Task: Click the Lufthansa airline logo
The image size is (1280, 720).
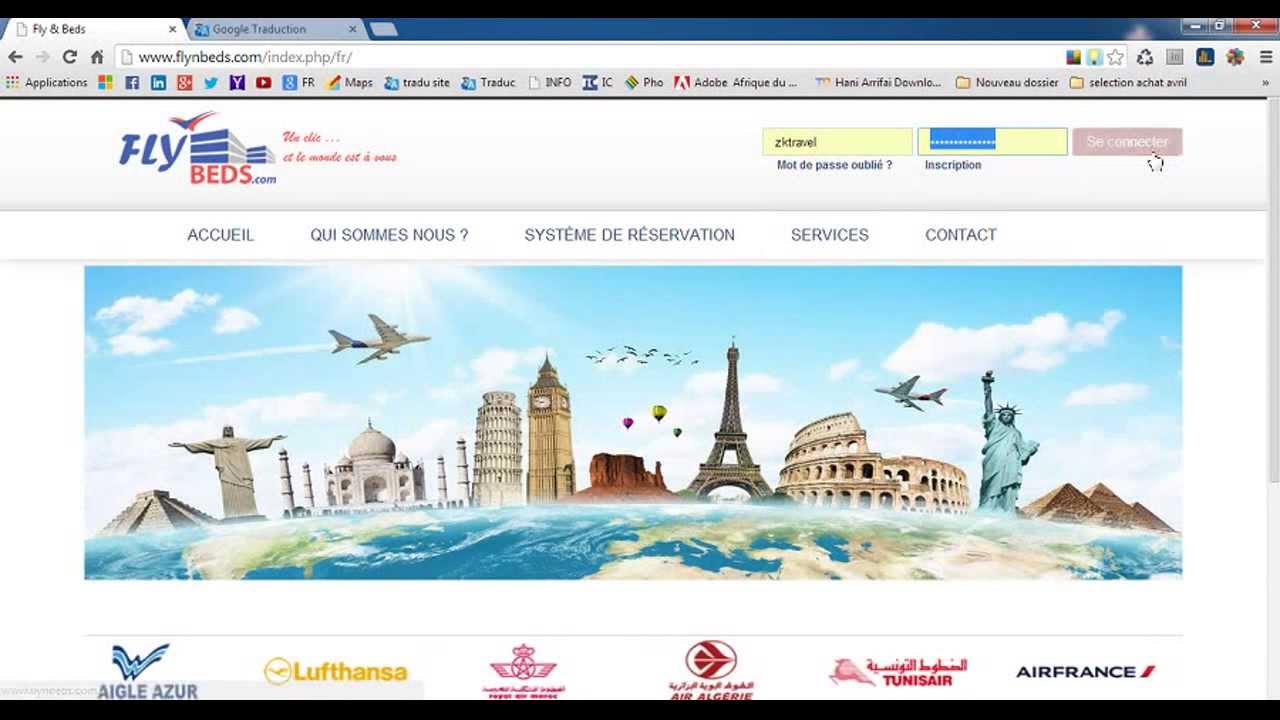Action: [x=336, y=671]
